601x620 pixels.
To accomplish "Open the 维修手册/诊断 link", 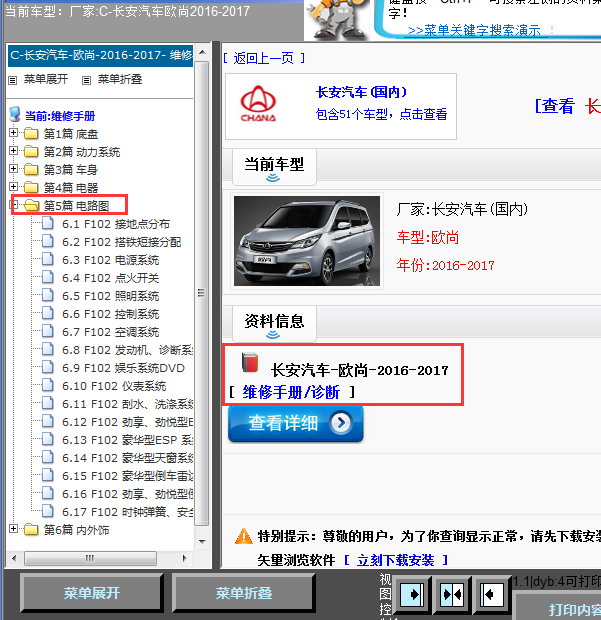I will tap(291, 392).
